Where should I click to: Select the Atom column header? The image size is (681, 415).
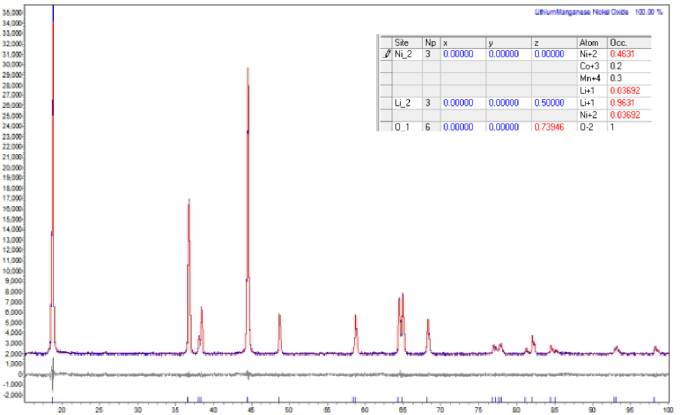tap(590, 43)
